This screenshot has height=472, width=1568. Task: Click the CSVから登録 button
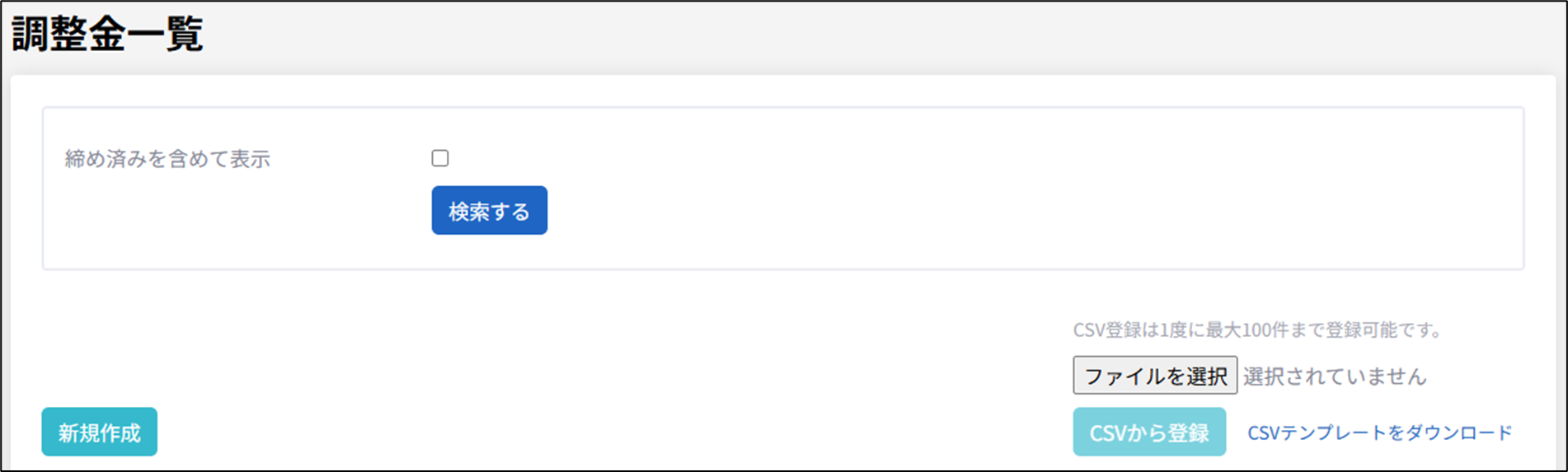tap(1148, 432)
